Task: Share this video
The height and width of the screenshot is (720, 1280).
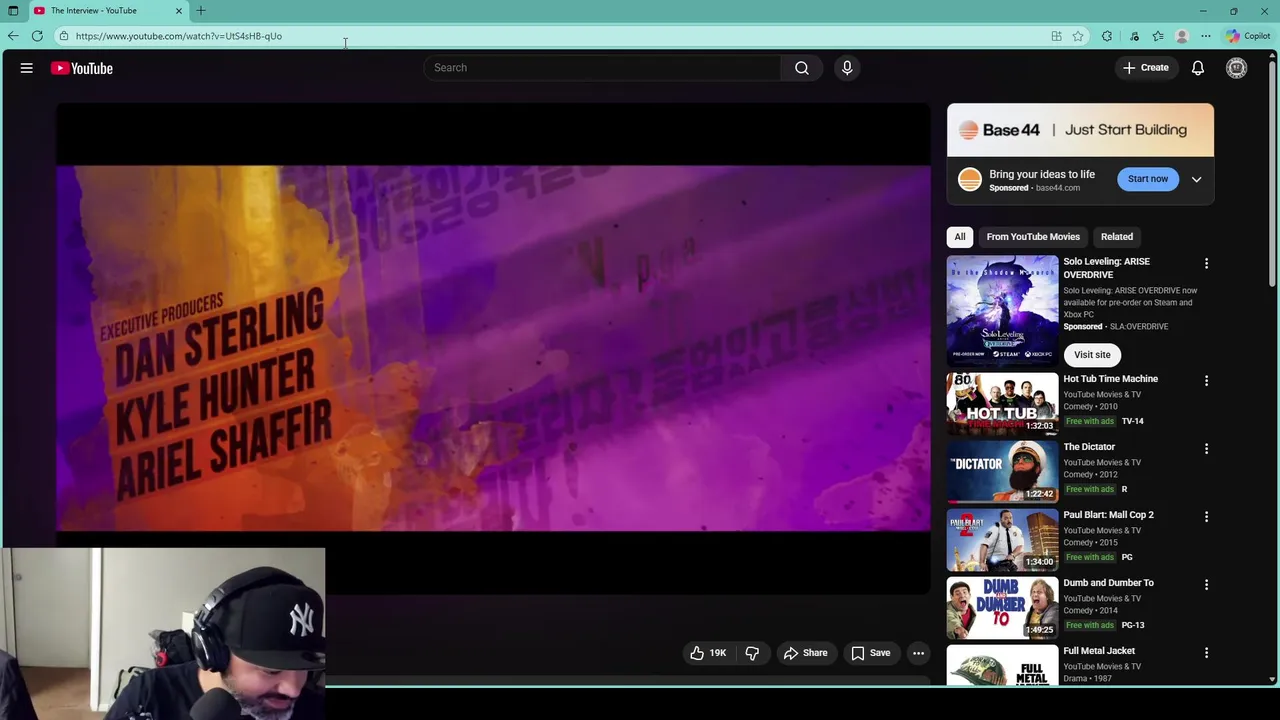Action: click(x=805, y=653)
